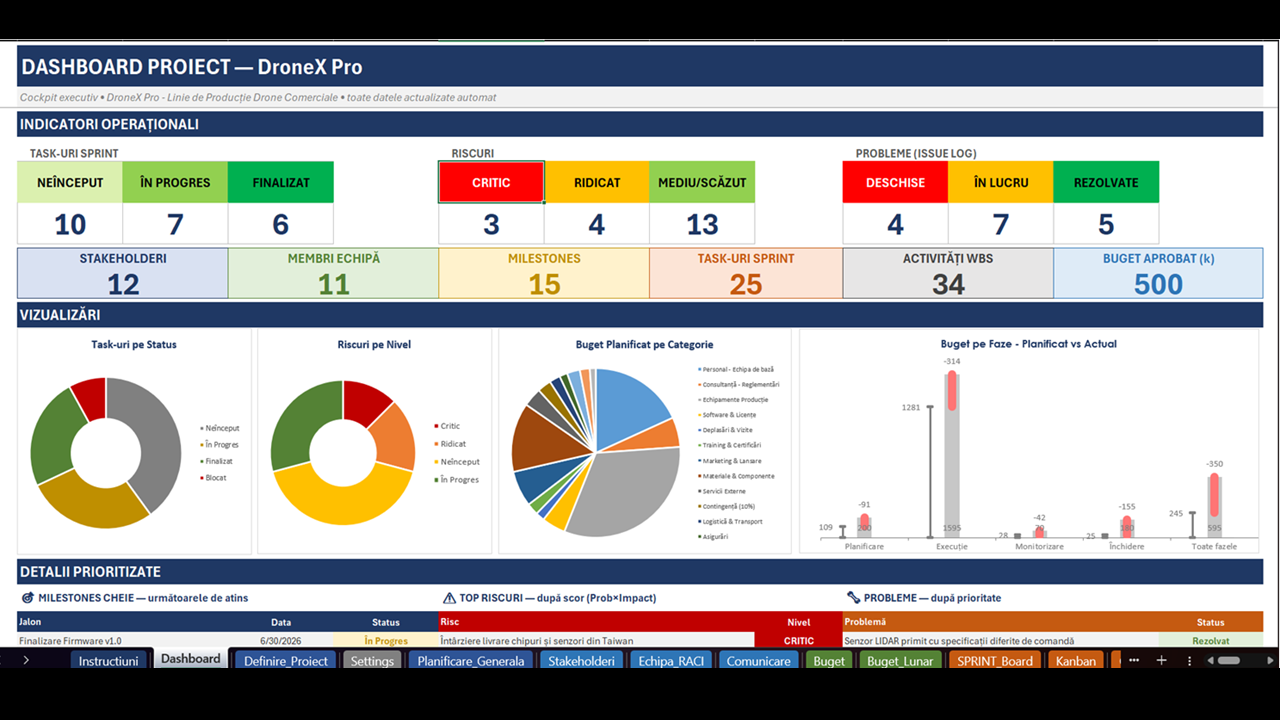
Task: Click the next-sheet navigation arrow
Action: tap(26, 660)
